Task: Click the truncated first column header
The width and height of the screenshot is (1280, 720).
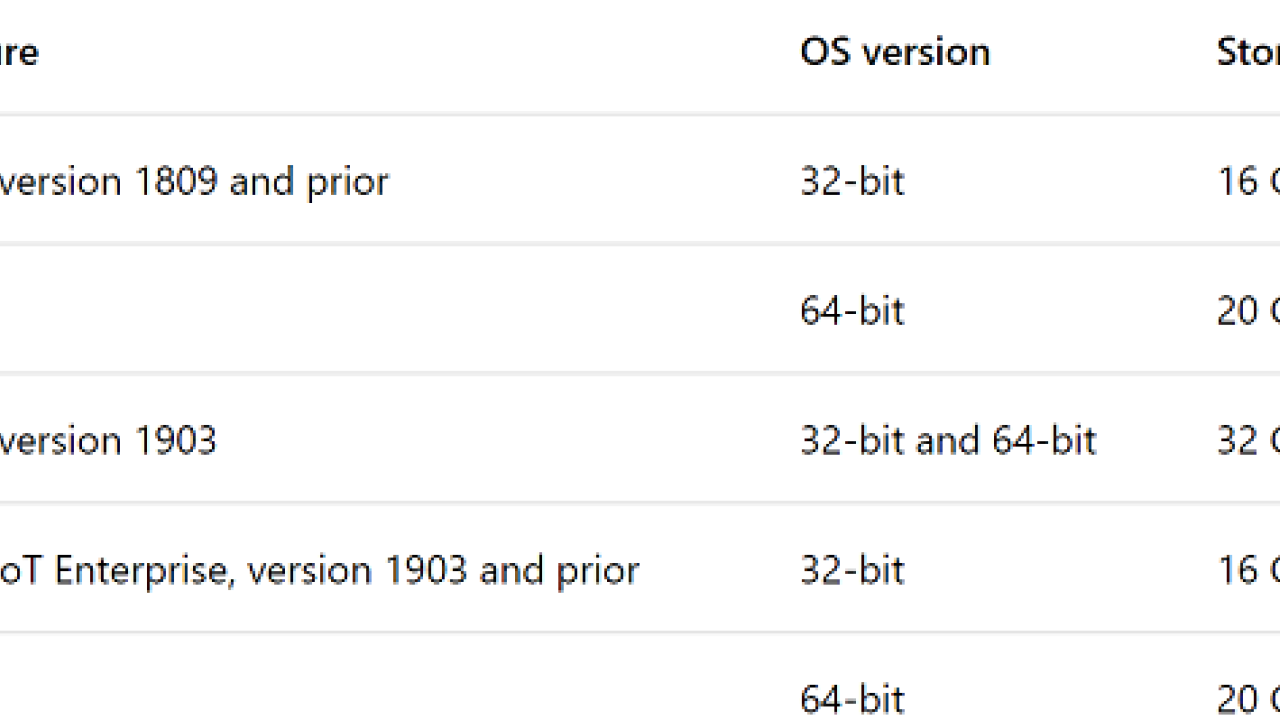Action: click(x=19, y=52)
